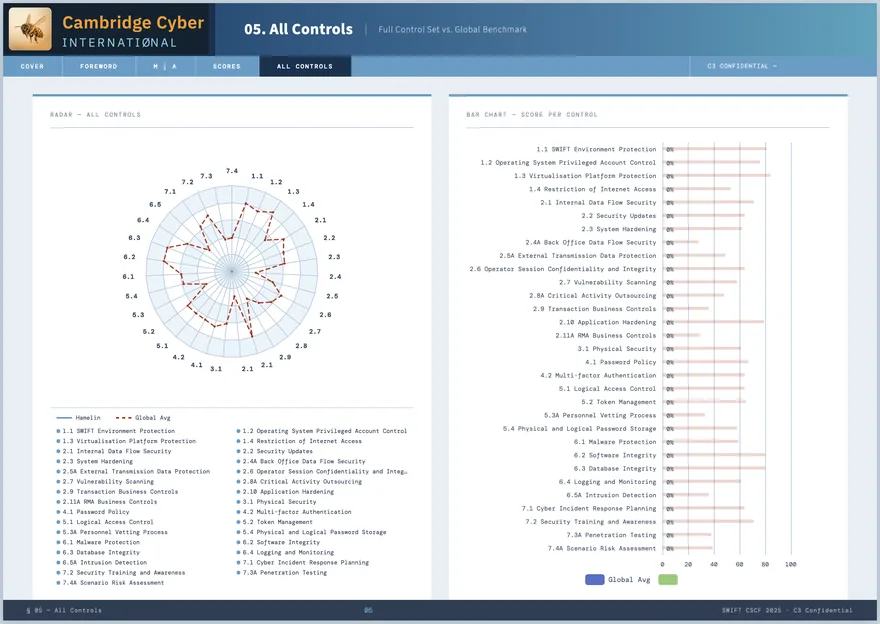The width and height of the screenshot is (880, 624).
Task: Go to the Scores tab
Action: [227, 66]
